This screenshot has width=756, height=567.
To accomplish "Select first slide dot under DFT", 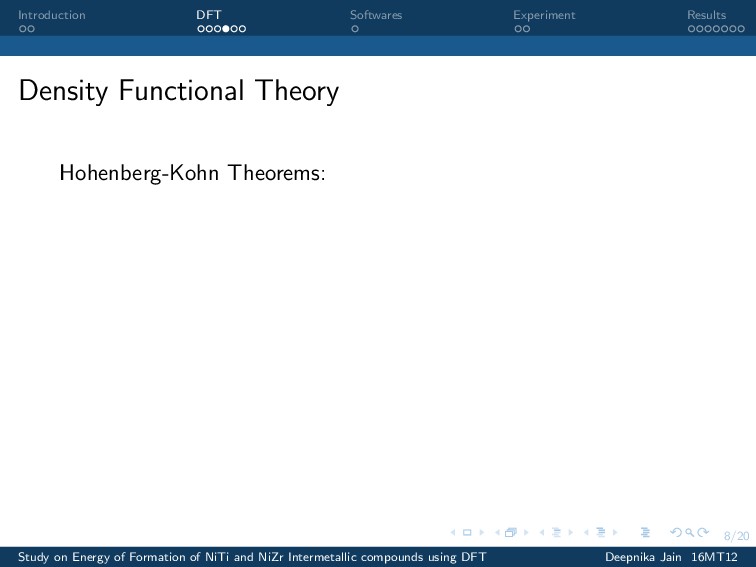I will (x=201, y=29).
